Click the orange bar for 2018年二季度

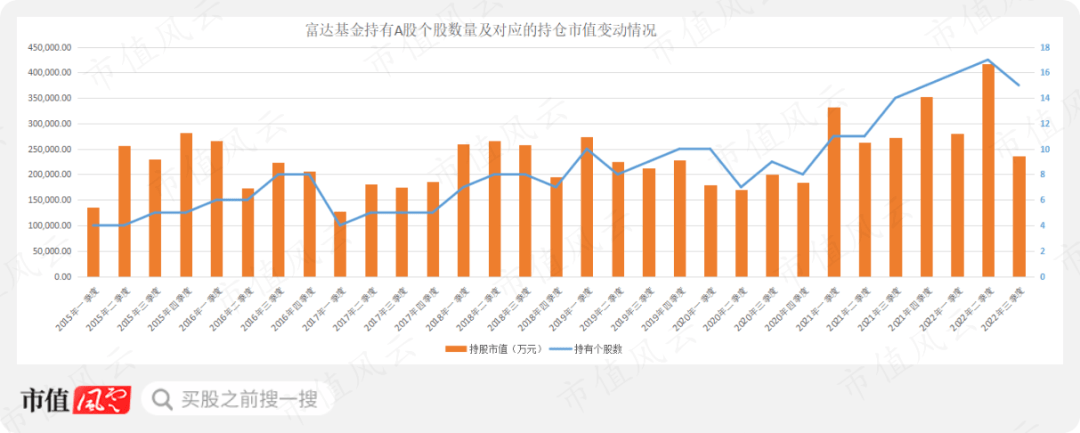tap(495, 209)
